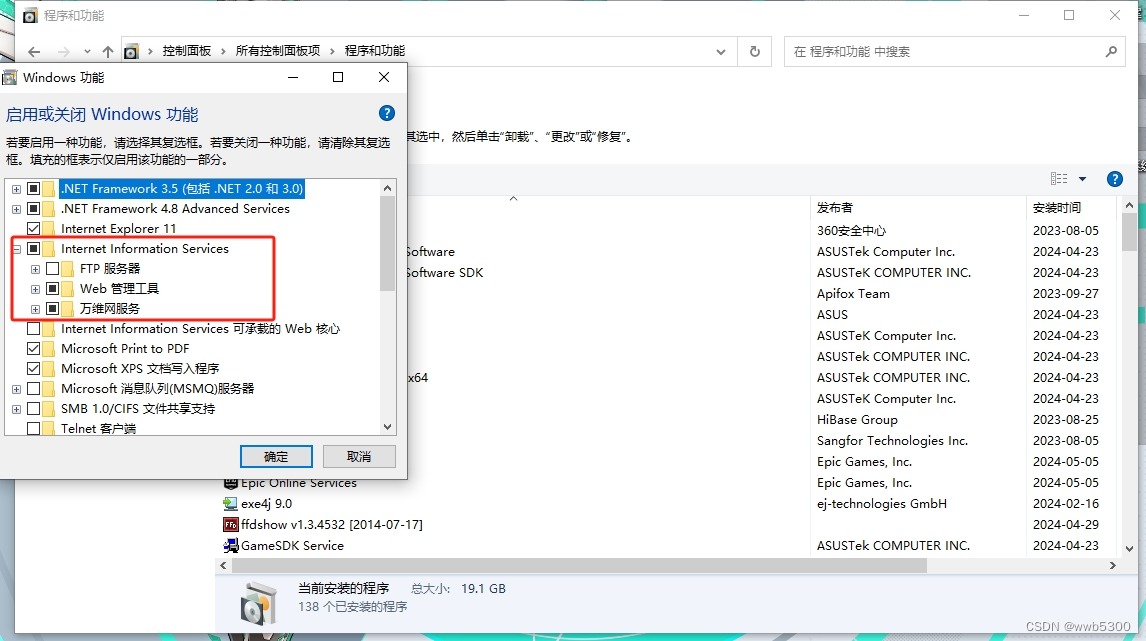Click the feature list scrollbar thumb
Viewport: 1146px width, 641px height.
click(x=387, y=244)
